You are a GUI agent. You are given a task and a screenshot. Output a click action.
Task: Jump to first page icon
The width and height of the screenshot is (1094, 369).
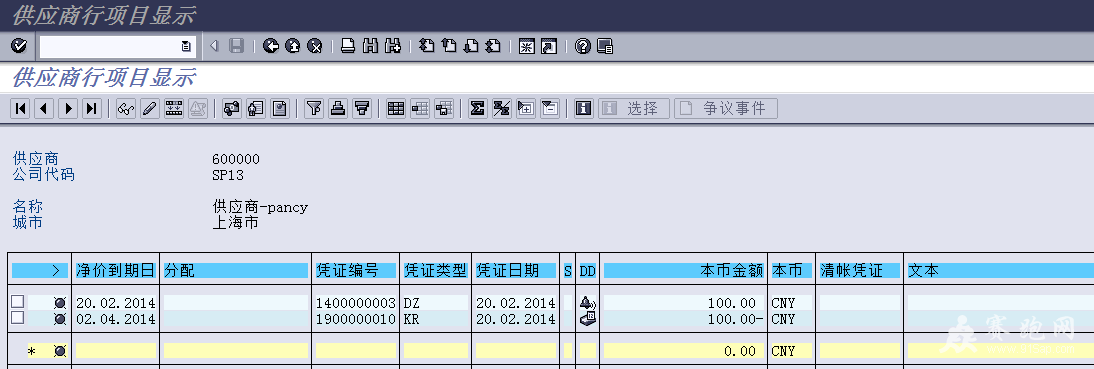(x=427, y=46)
